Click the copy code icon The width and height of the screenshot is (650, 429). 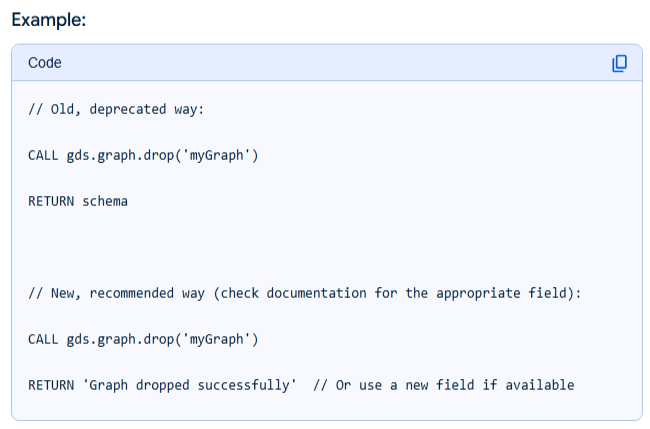(x=619, y=63)
